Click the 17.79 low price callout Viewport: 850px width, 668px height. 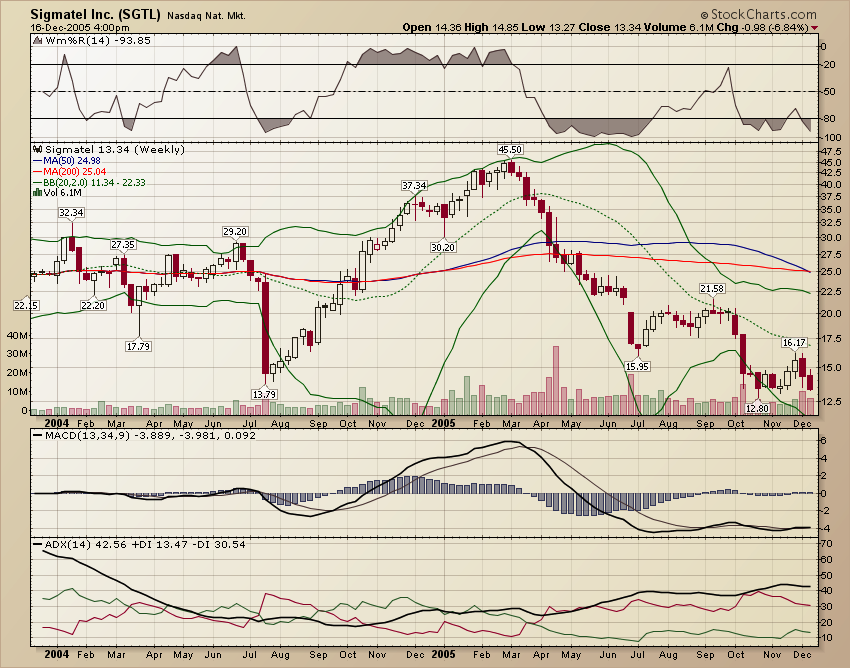pyautogui.click(x=138, y=346)
